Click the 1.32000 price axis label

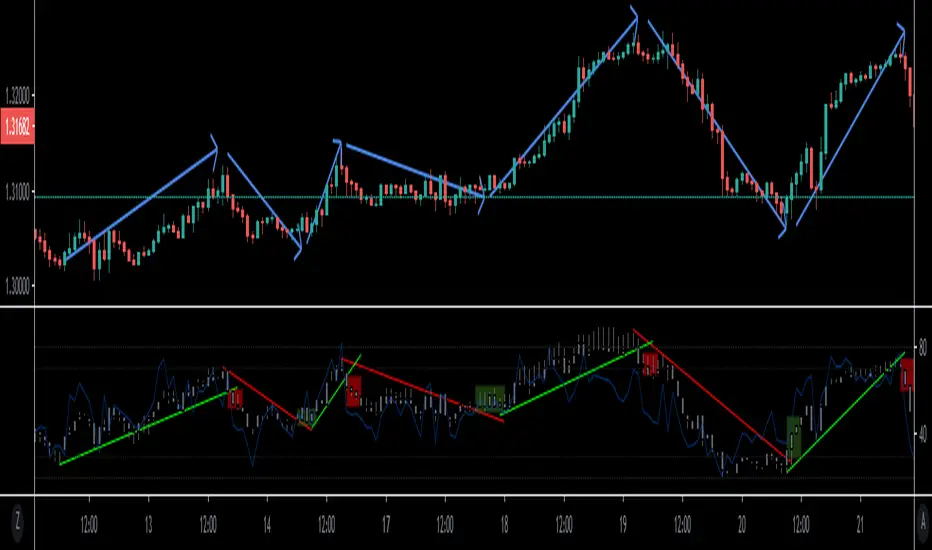(17, 95)
